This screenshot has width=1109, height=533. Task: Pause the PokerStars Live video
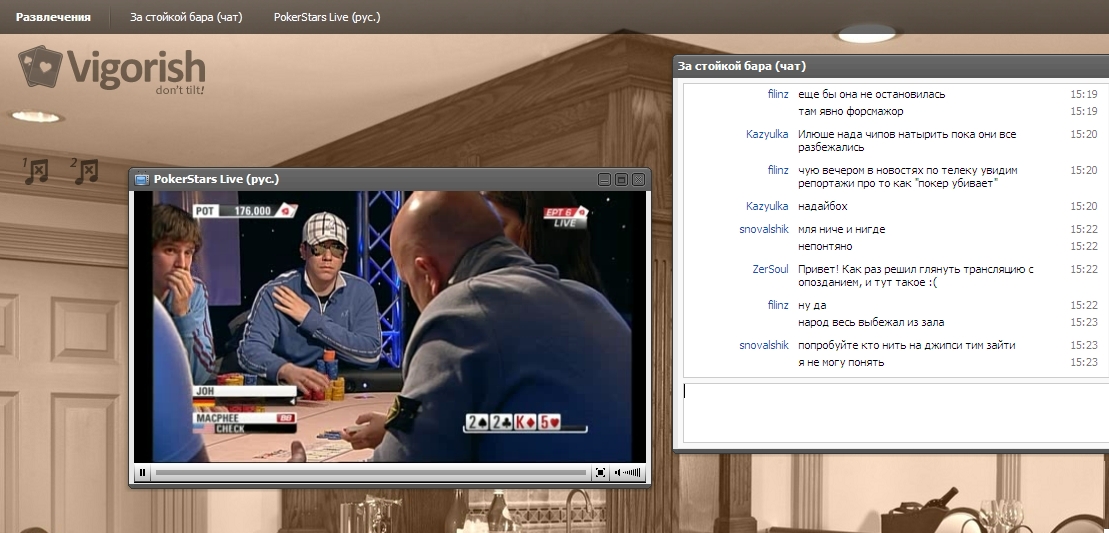tap(143, 473)
